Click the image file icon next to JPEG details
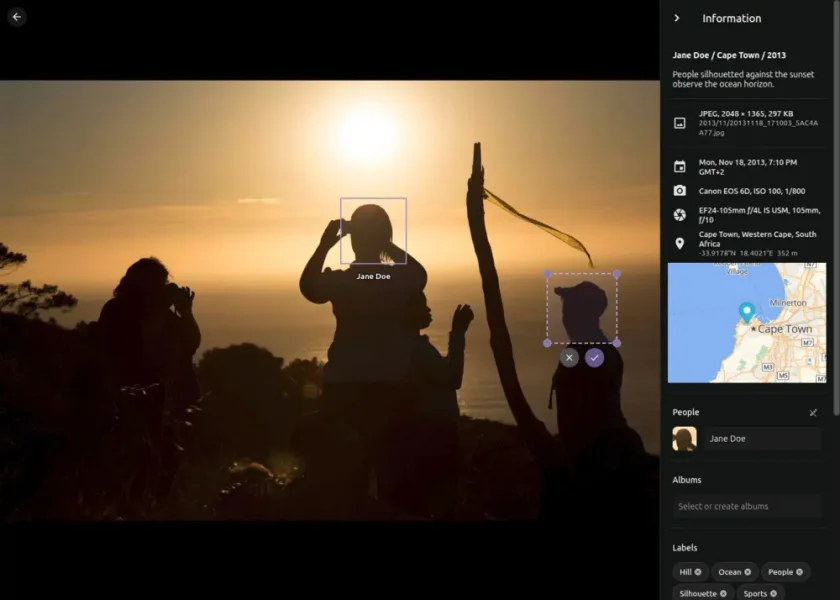Screen dimensions: 840x600 coord(679,123)
